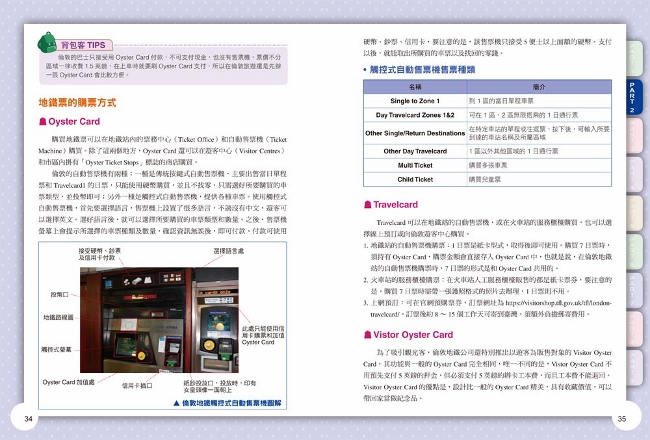Screen dimensions: 650x440
Task: Select the blue PART 2 side tab
Action: coord(634,97)
